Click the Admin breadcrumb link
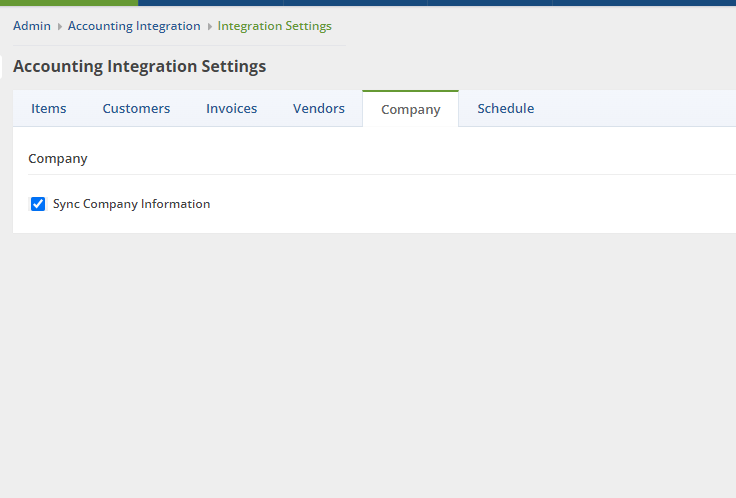 click(32, 26)
